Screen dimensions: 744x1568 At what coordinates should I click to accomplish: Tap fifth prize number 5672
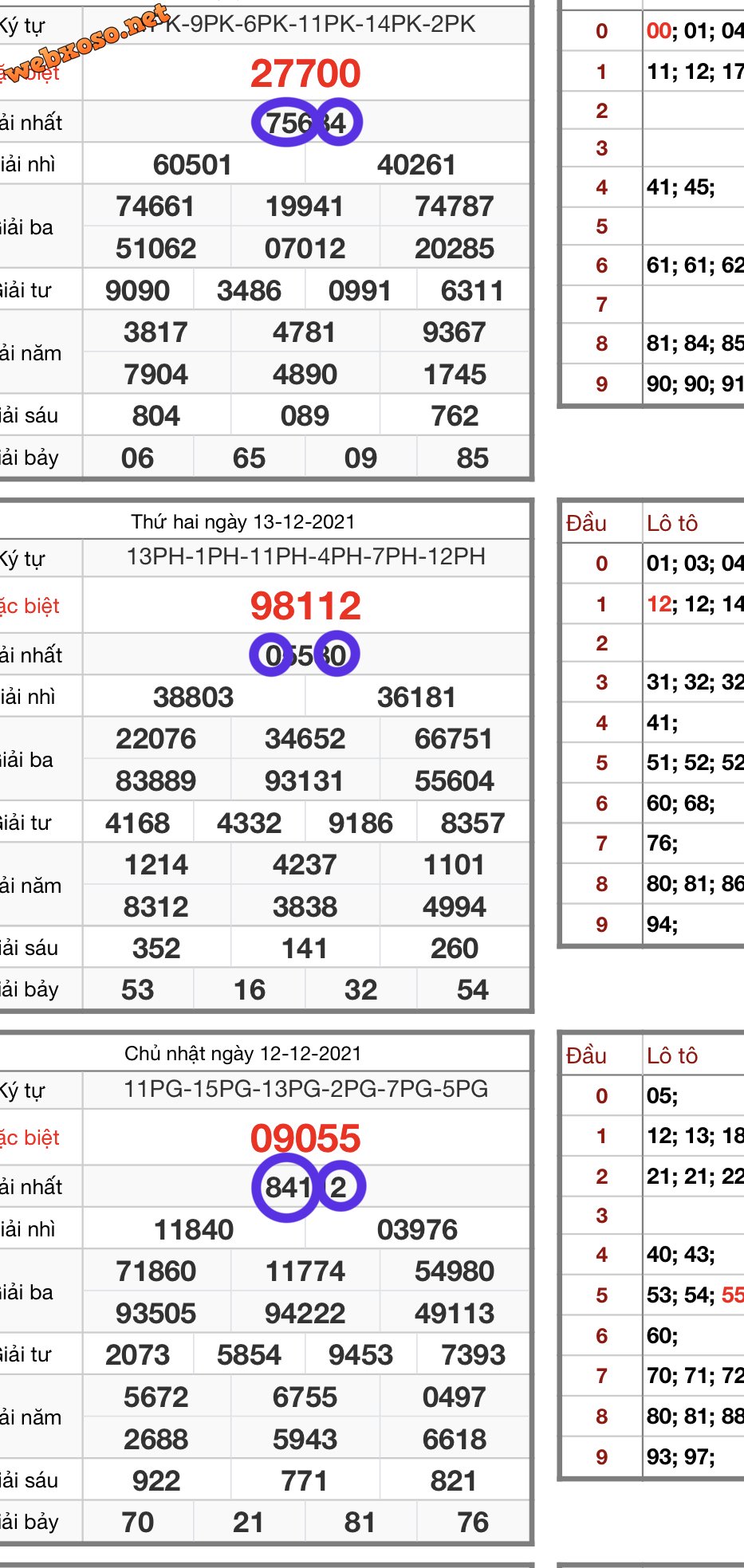pos(155,1397)
